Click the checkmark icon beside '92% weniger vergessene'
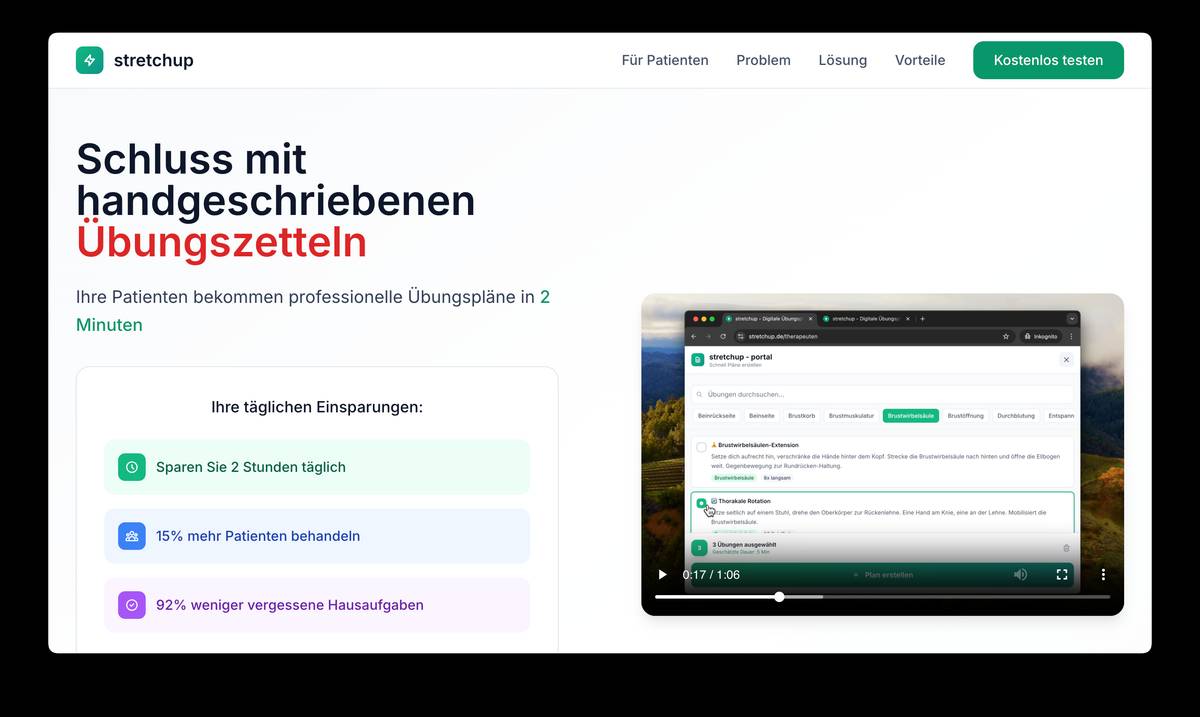 pos(132,605)
